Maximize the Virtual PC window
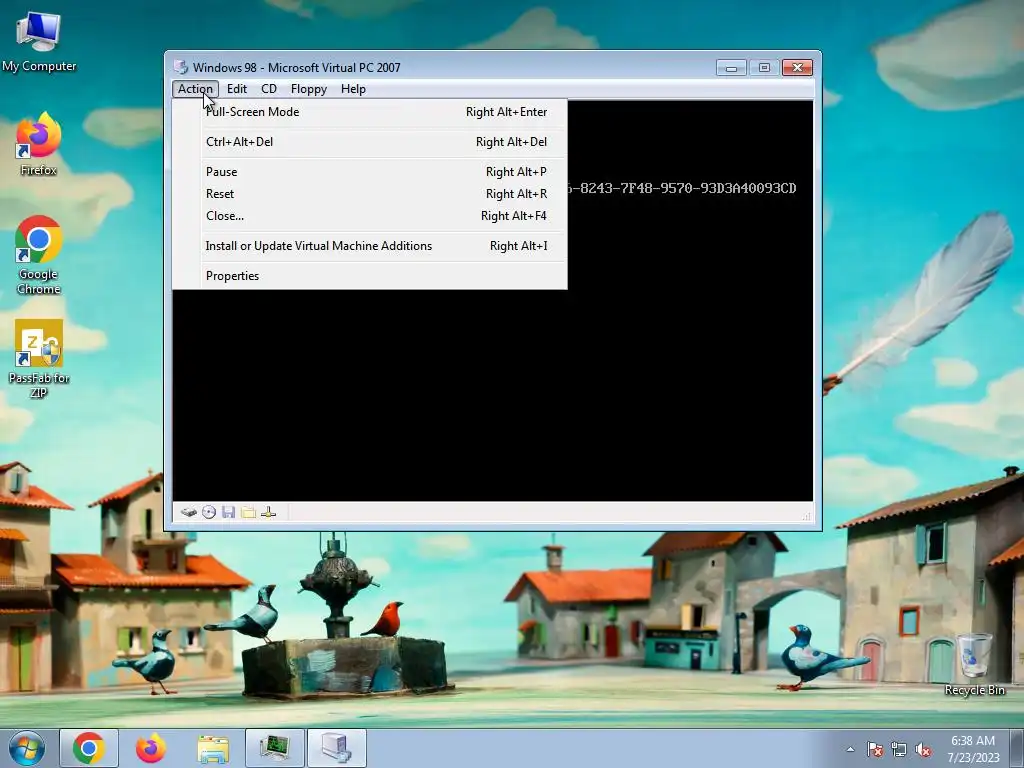1024x768 pixels. pos(764,67)
